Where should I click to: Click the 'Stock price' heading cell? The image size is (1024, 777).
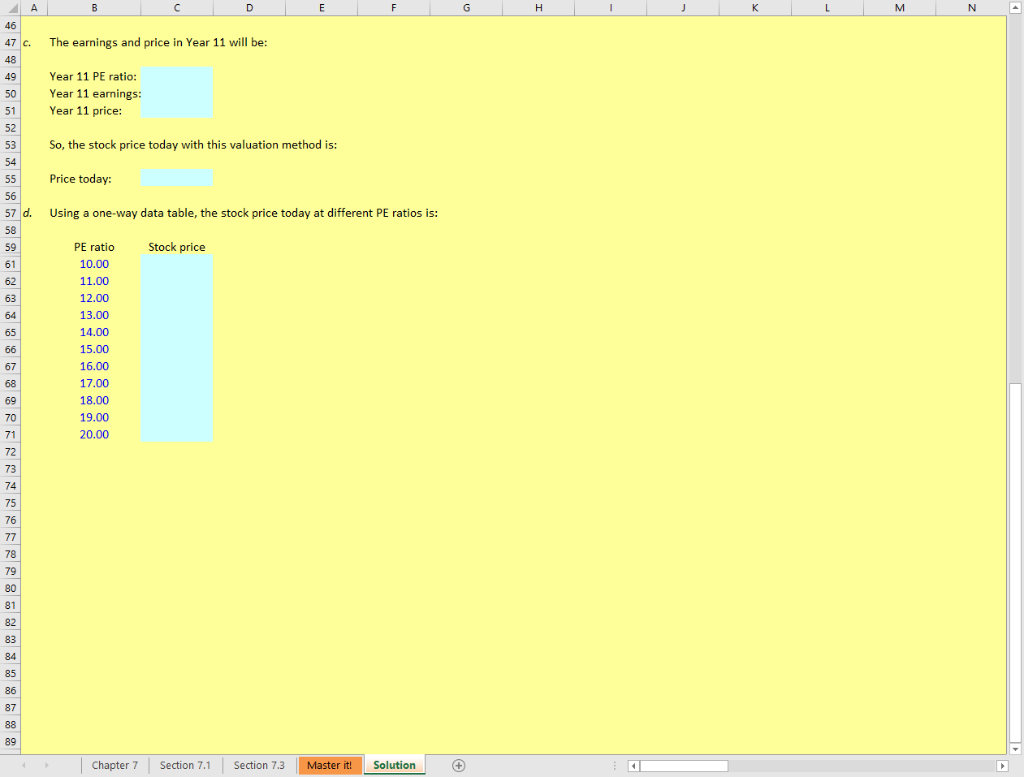(177, 247)
